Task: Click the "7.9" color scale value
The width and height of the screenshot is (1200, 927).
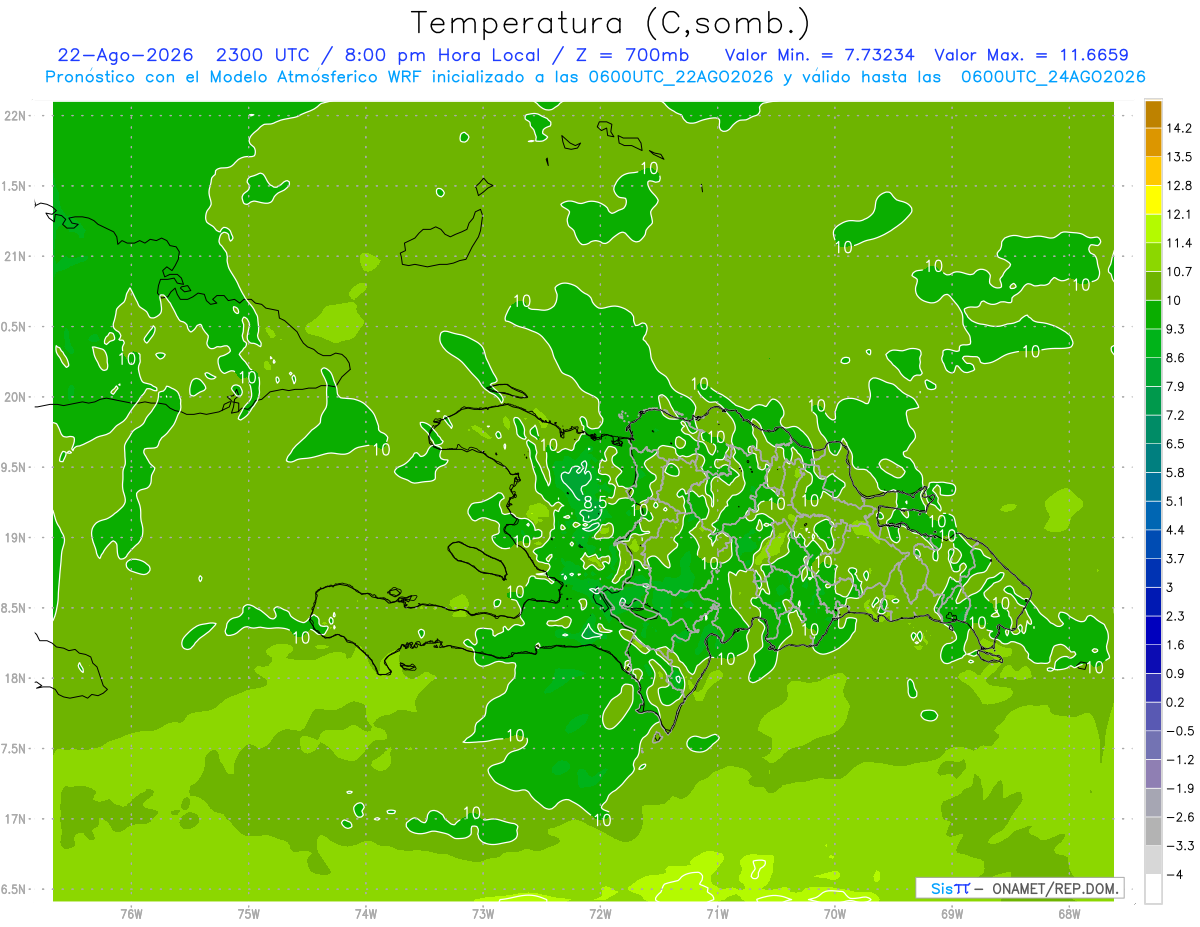Action: click(1176, 386)
